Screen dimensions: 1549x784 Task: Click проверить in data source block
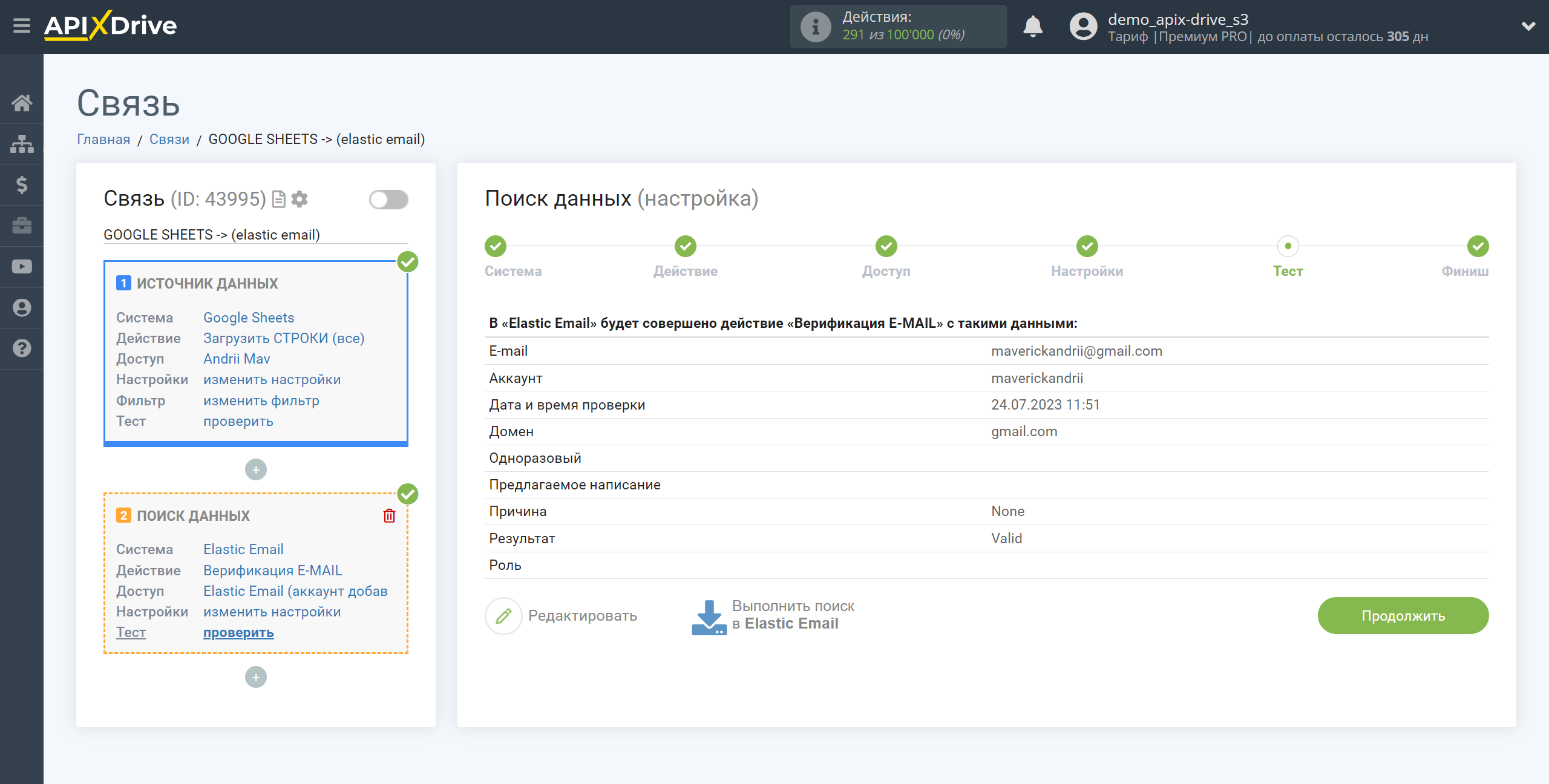pos(238,421)
